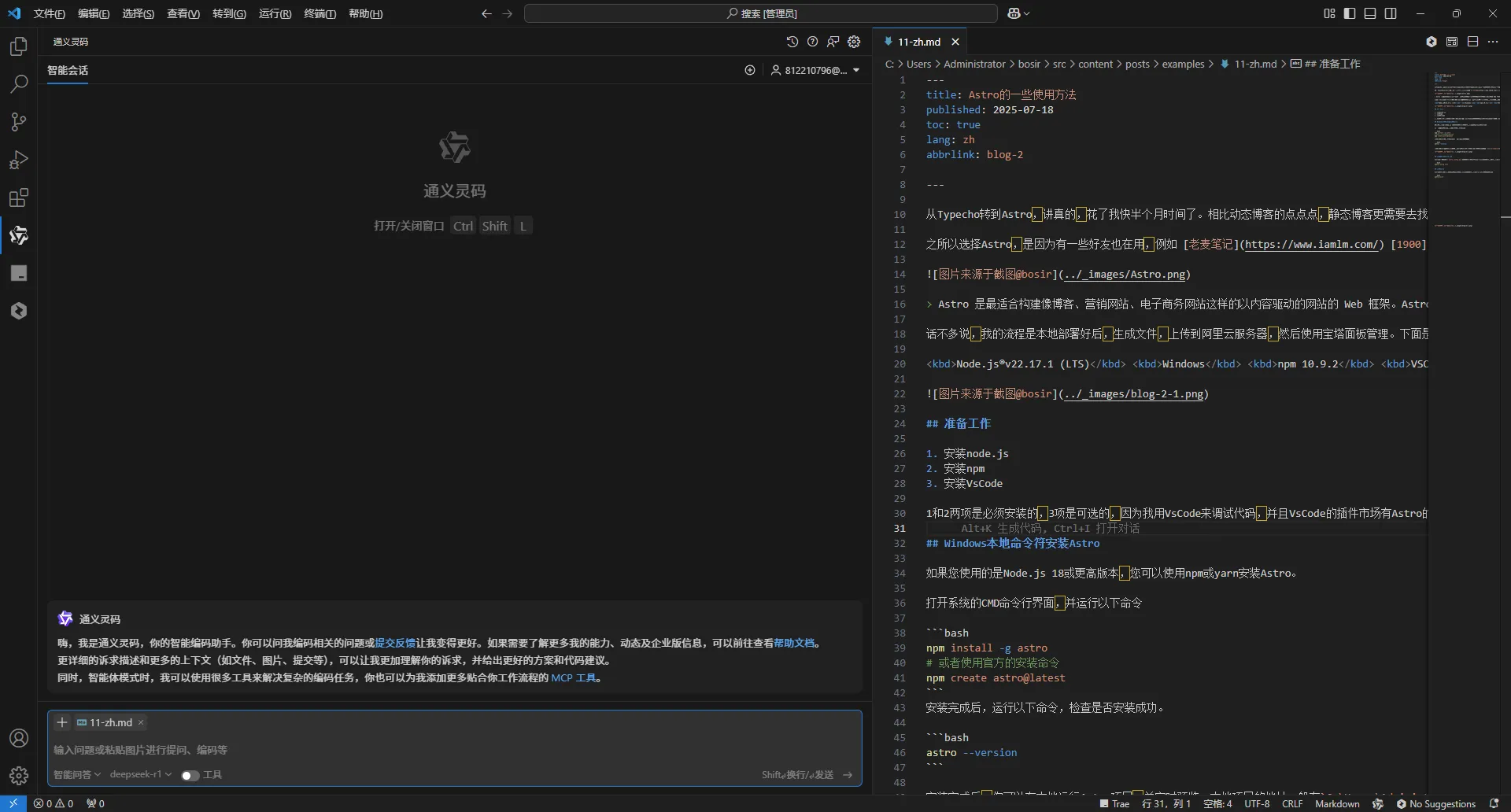This screenshot has height=812, width=1511.
Task: Open the feedback icon in Lingma panel header
Action: pos(833,42)
